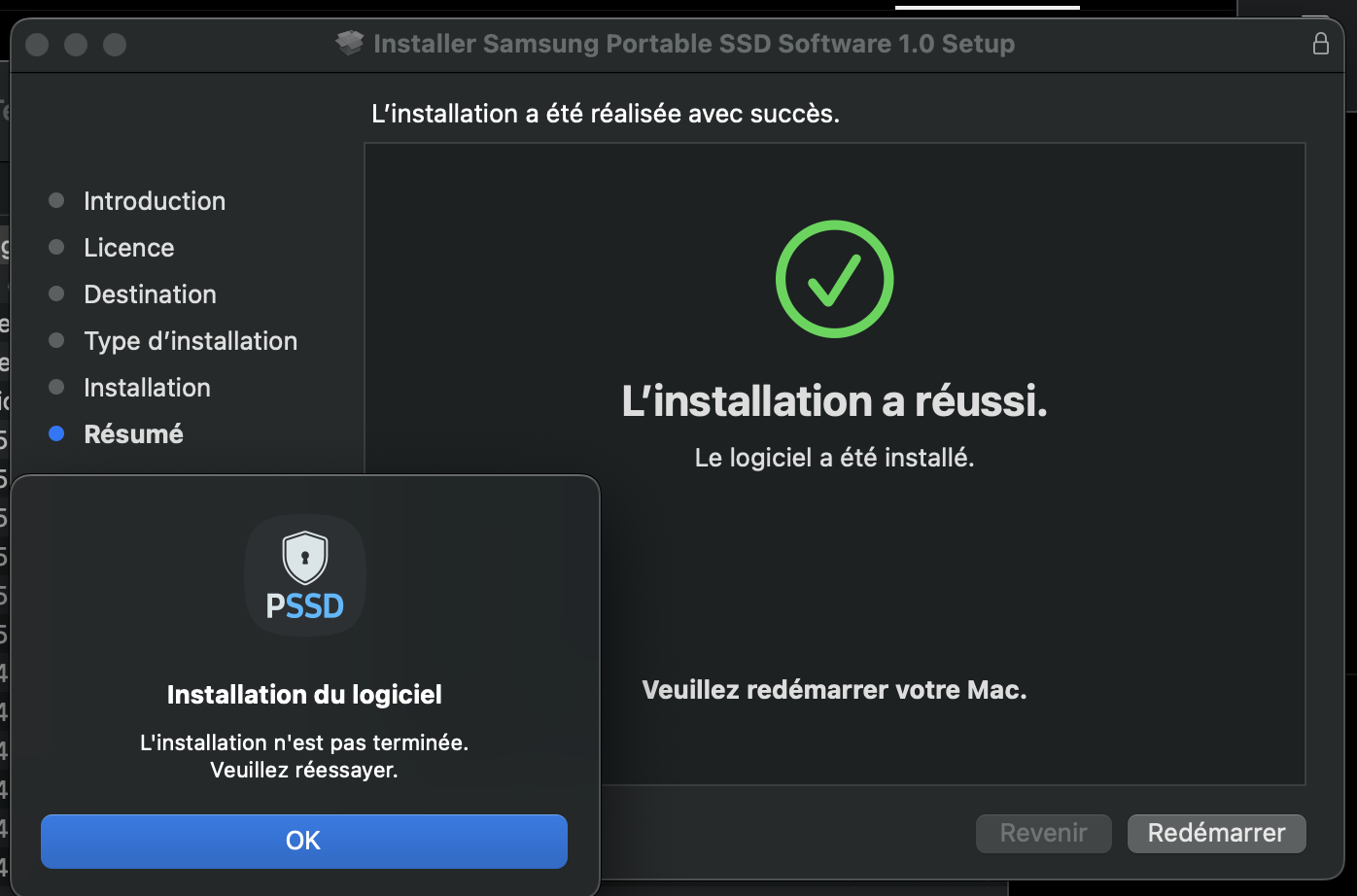The width and height of the screenshot is (1357, 896).
Task: Minimize the installer window
Action: [x=76, y=45]
